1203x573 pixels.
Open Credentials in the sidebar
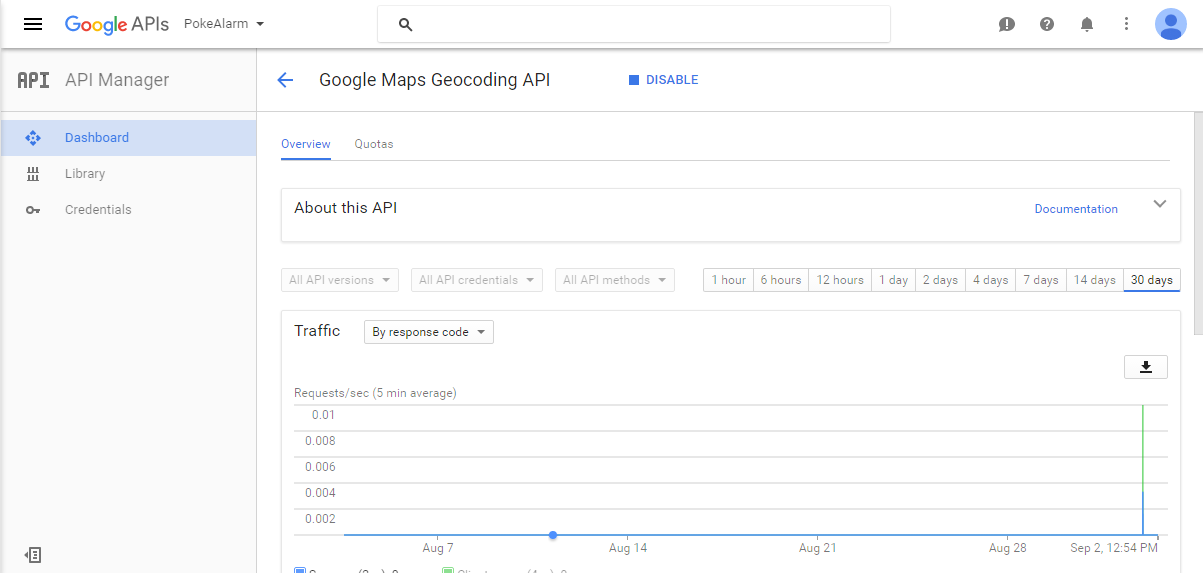click(128, 210)
